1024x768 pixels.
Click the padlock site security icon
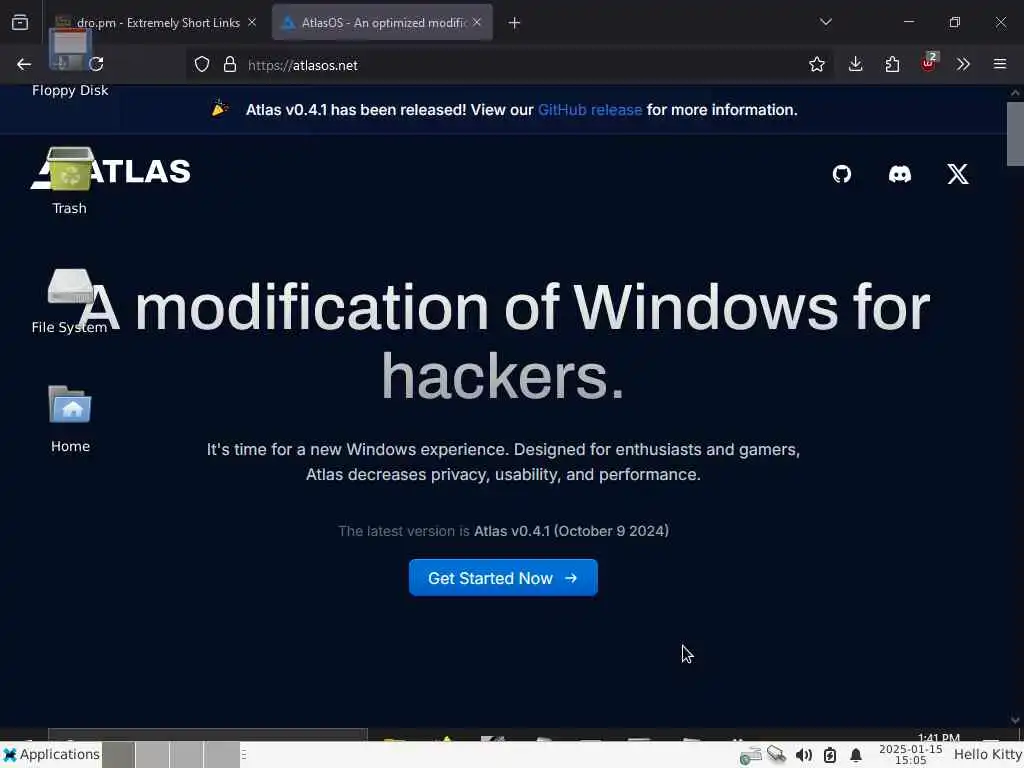[x=229, y=64]
